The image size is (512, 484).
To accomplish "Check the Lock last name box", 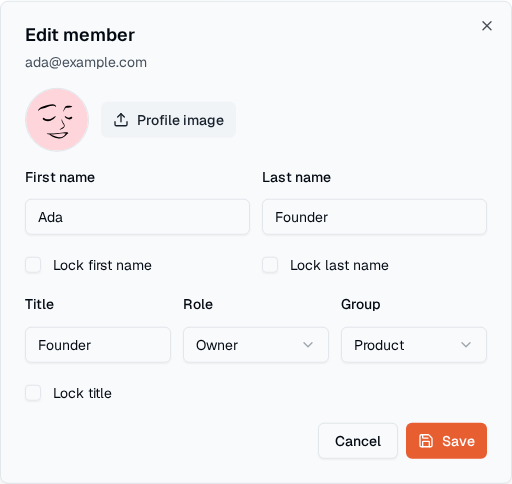I will tap(270, 265).
